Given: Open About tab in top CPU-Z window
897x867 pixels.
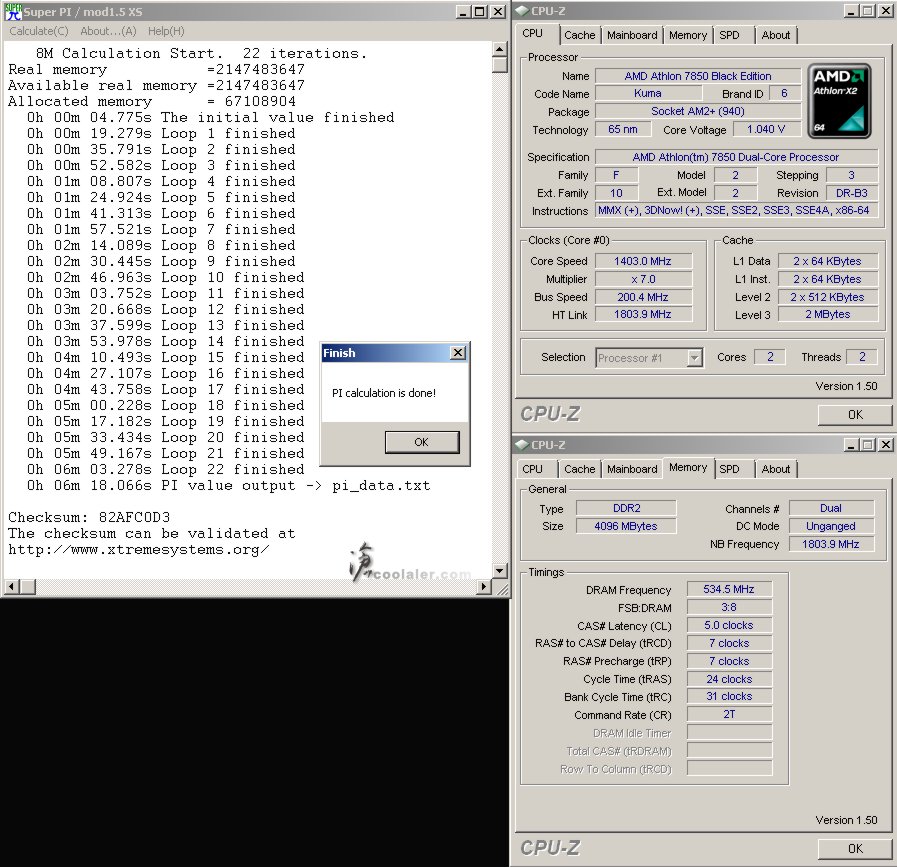Looking at the screenshot, I should coord(776,35).
